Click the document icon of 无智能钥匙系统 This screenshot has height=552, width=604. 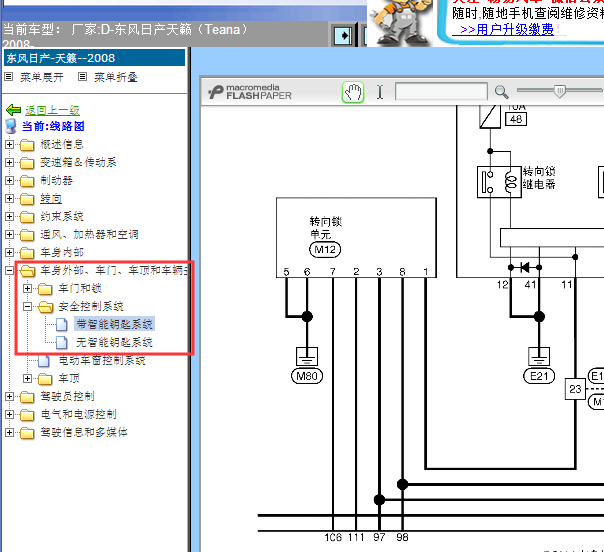(x=62, y=342)
